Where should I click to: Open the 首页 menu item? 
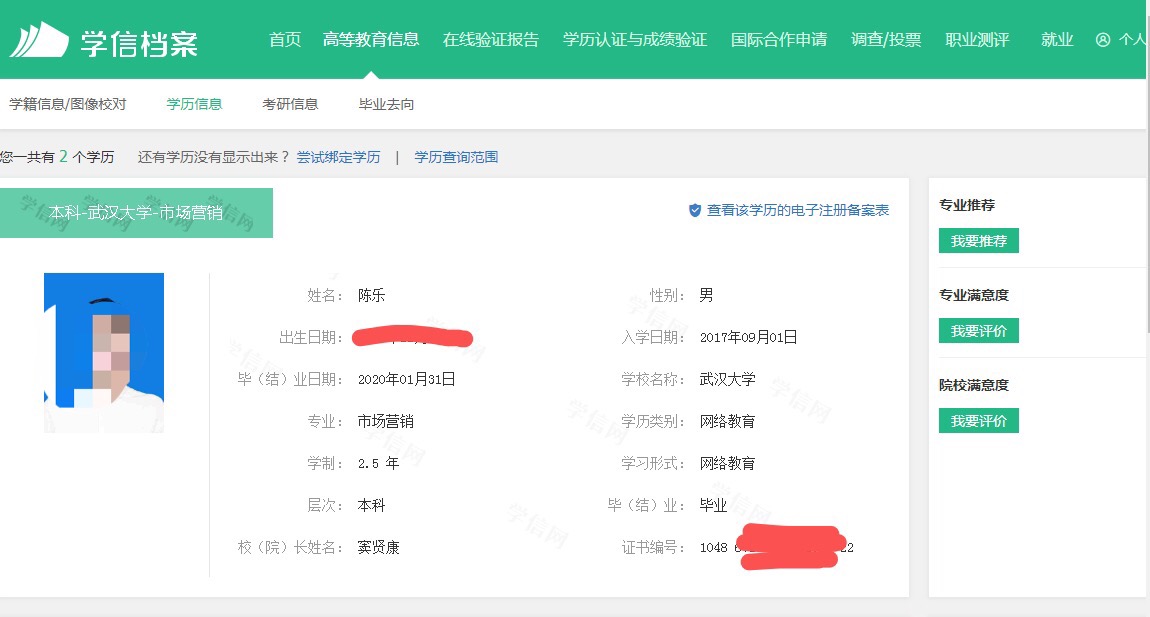coord(284,39)
